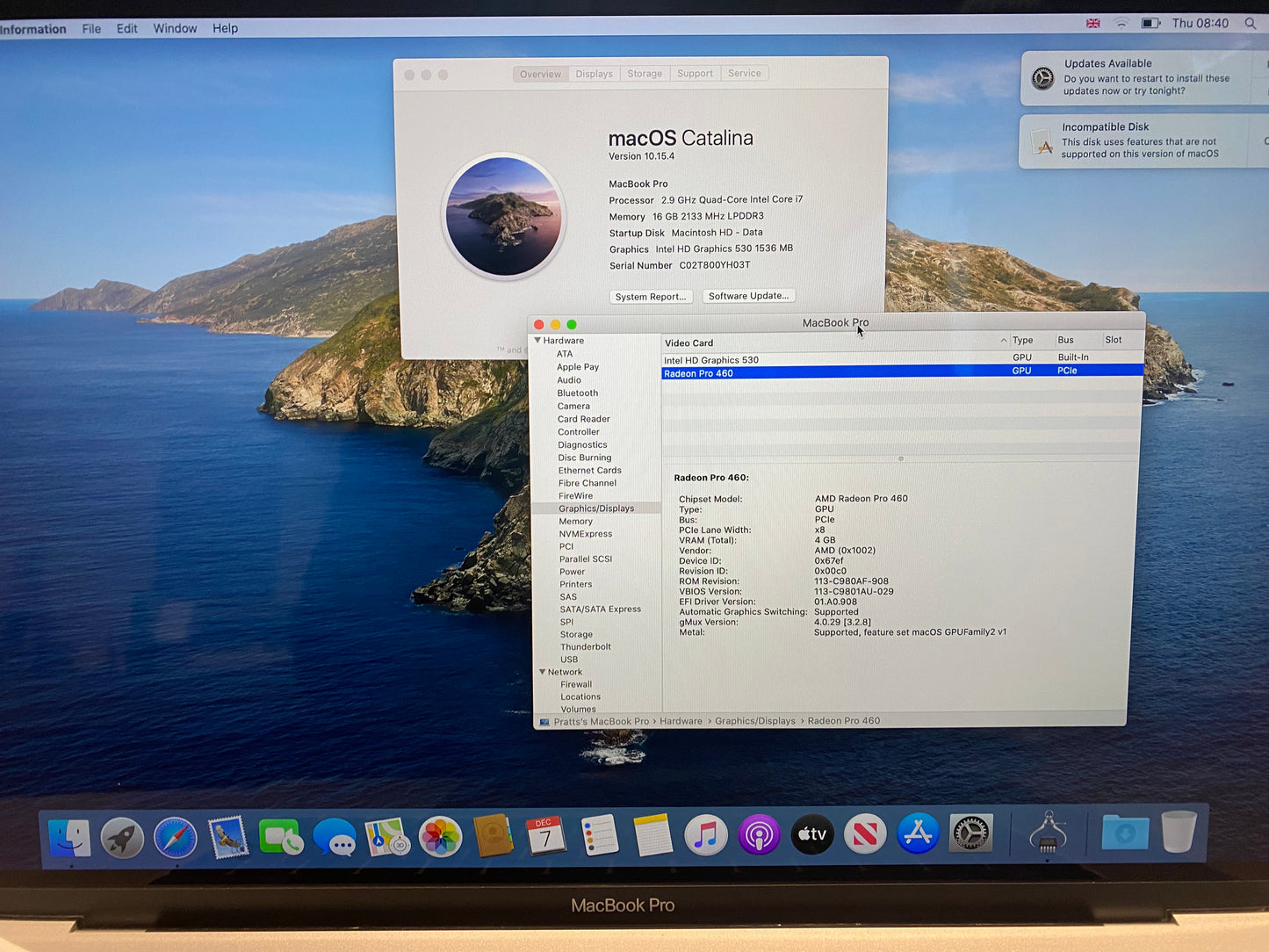Open Podcasts purple icon in Dock
Viewport: 1269px width, 952px height.
pos(759,835)
